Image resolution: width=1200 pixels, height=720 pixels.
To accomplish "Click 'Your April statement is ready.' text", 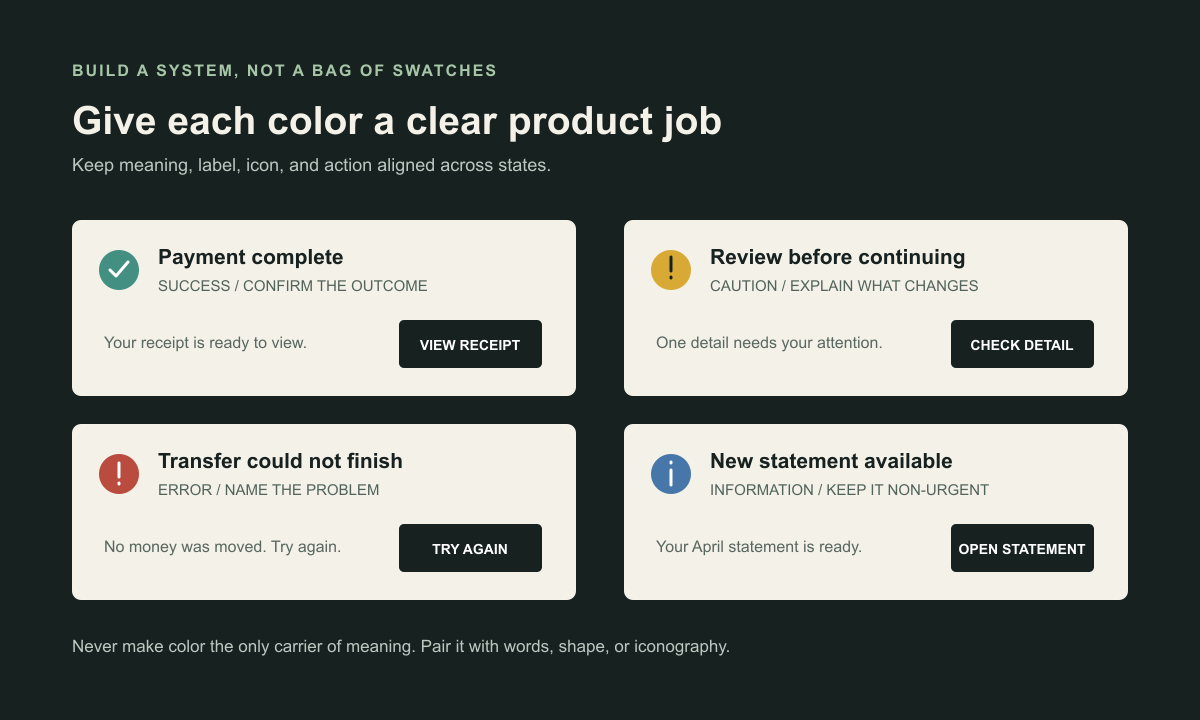I will pos(759,547).
